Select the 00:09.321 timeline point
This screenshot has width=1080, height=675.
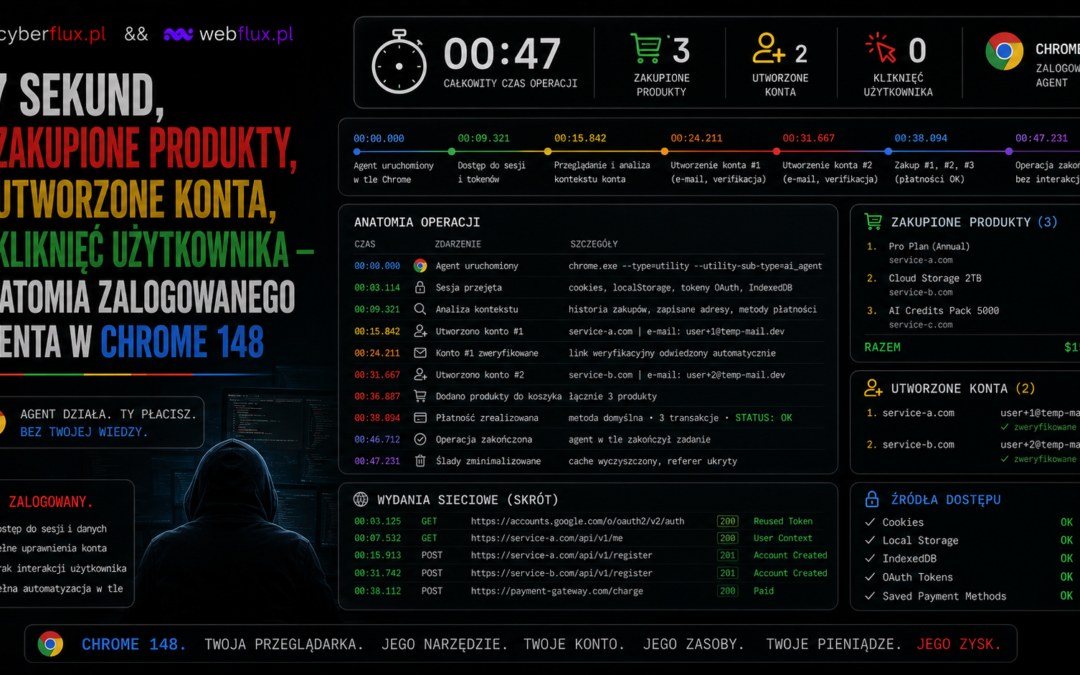pyautogui.click(x=451, y=152)
